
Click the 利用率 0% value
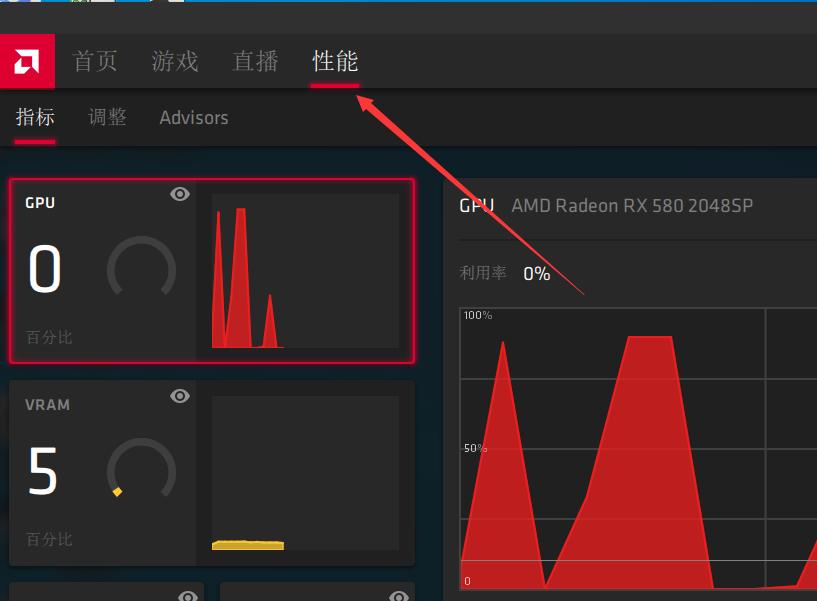pyautogui.click(x=537, y=274)
